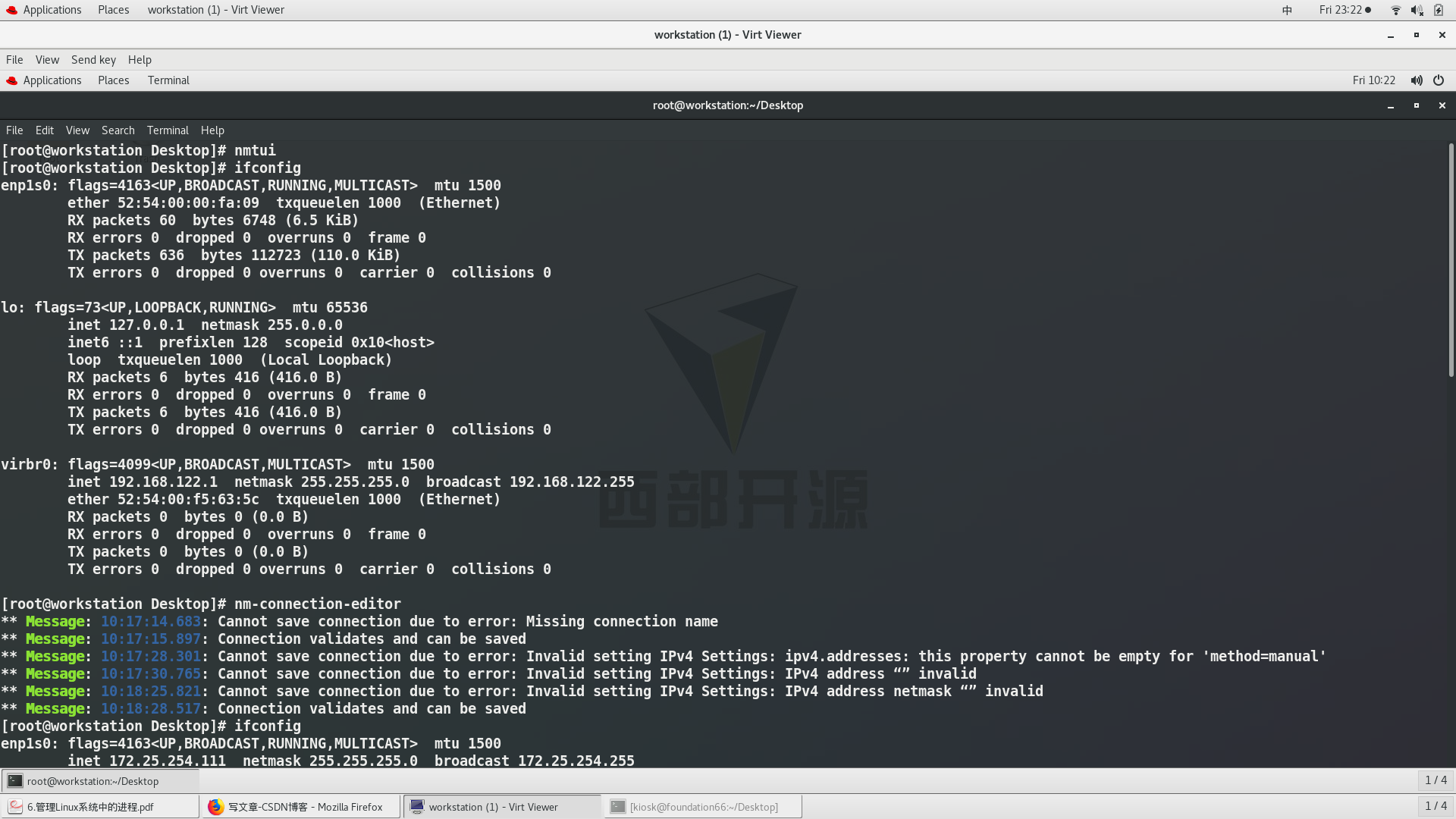Click the guest VM volume icon
This screenshot has height=819, width=1456.
1416,80
